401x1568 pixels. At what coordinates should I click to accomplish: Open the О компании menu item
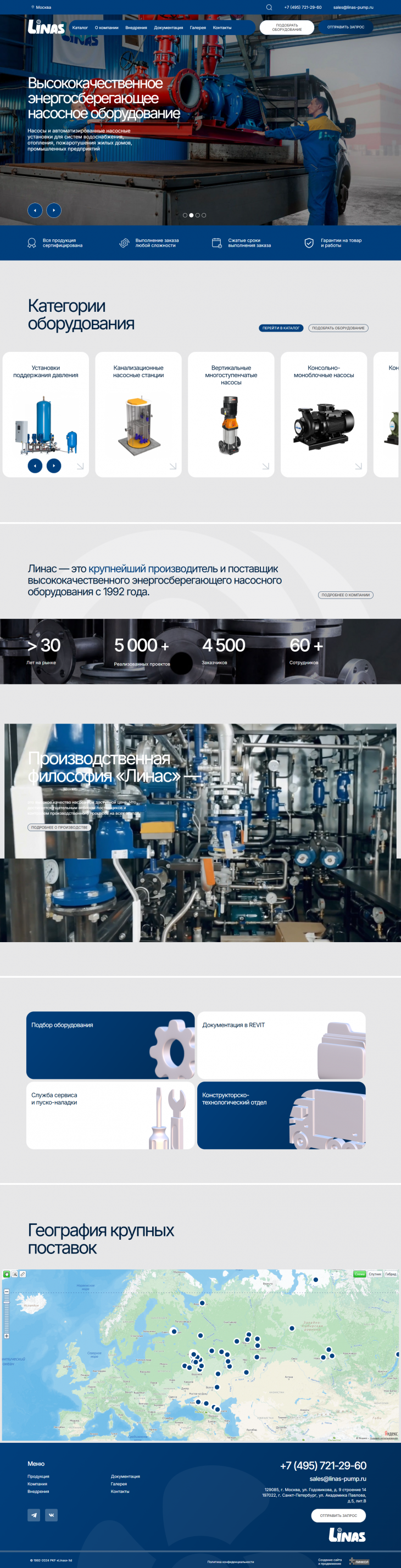click(x=107, y=27)
